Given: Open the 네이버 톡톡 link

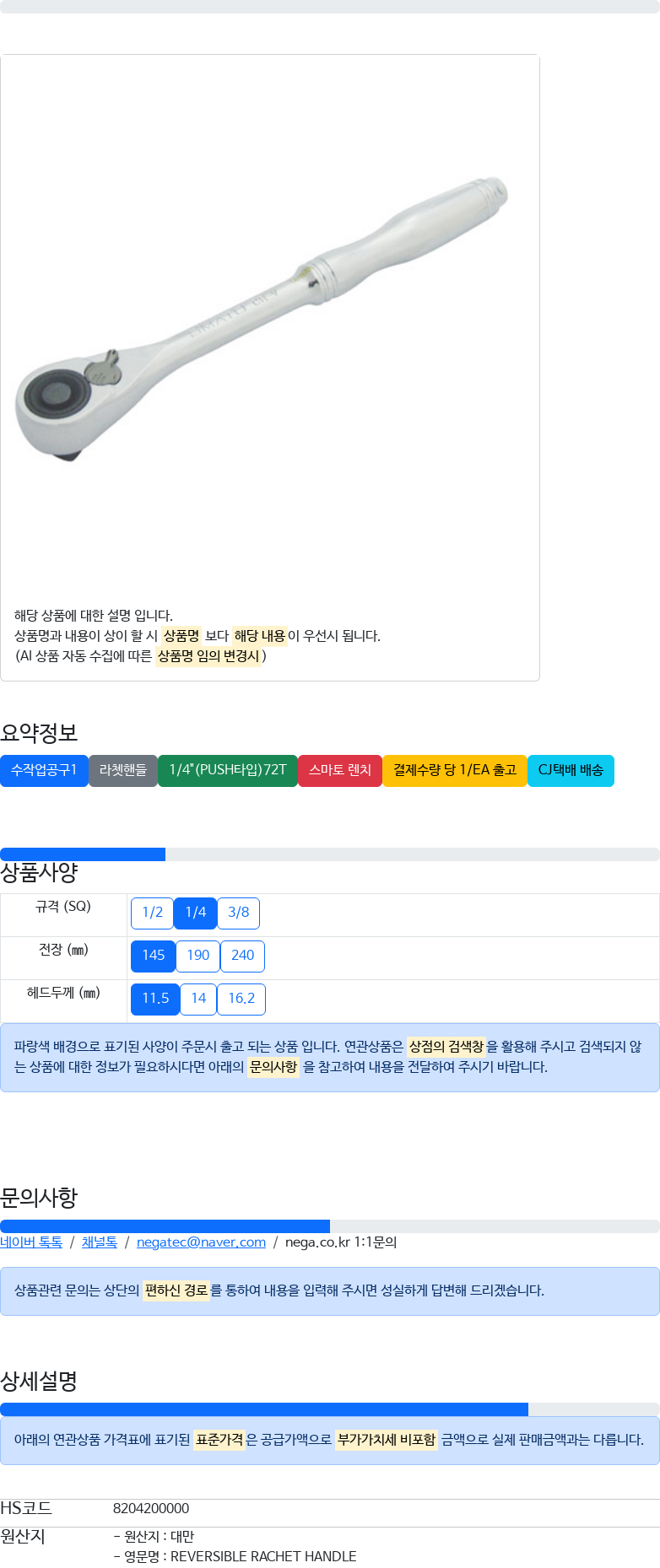Looking at the screenshot, I should [31, 1242].
